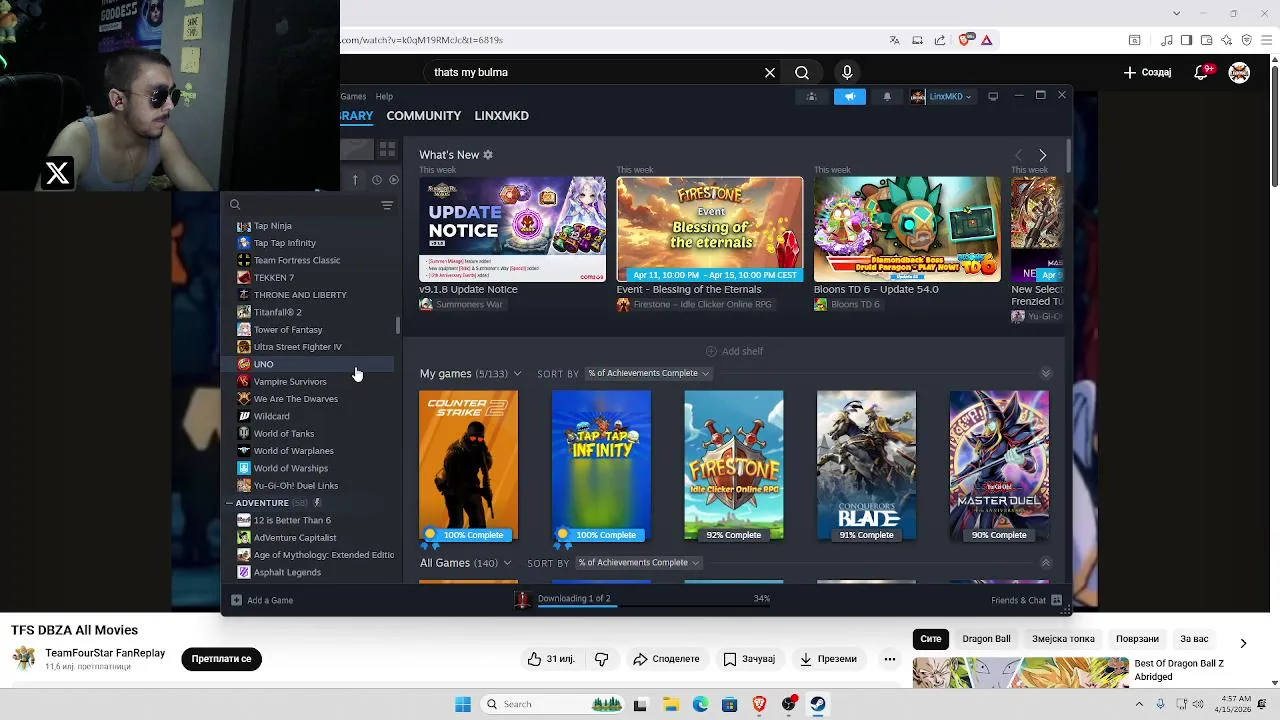This screenshot has width=1280, height=720.
Task: Show next What's New items with right arrow
Action: [x=1043, y=155]
